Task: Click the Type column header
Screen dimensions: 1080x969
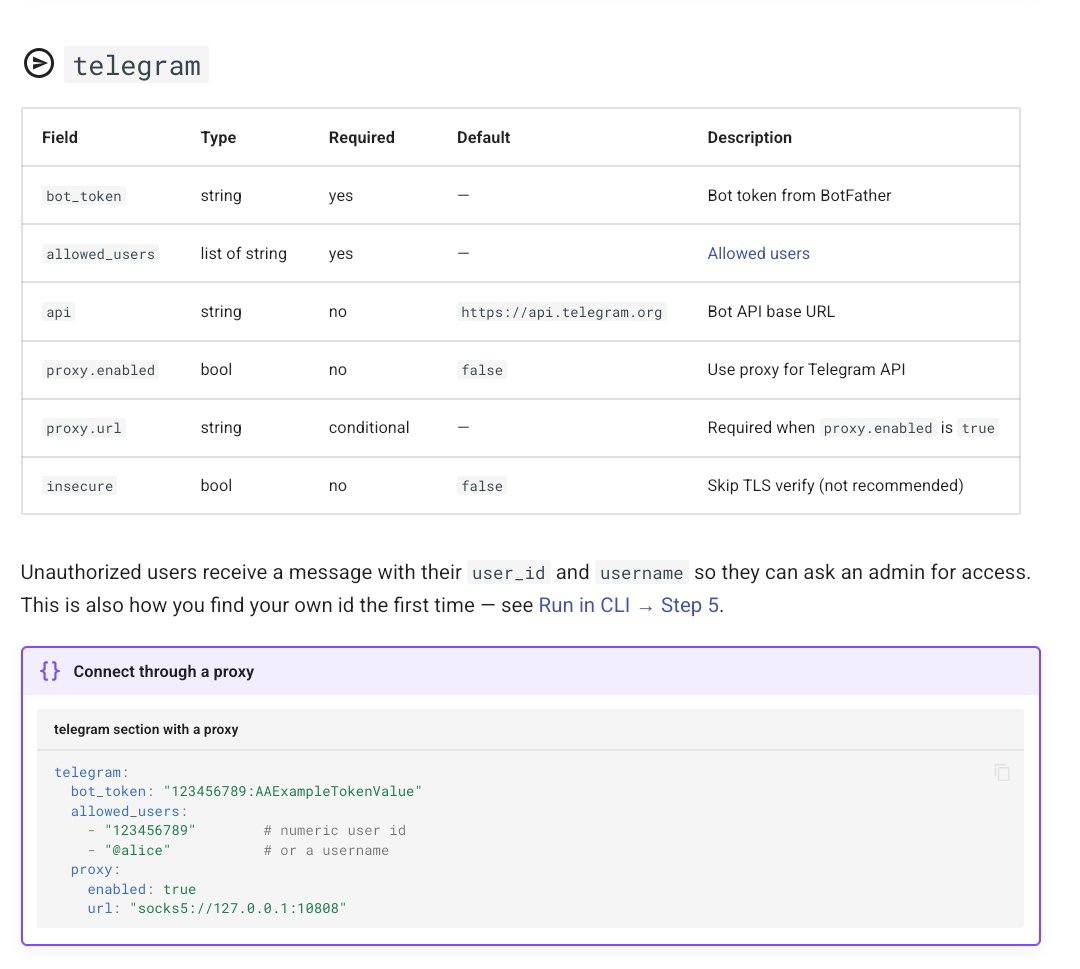Action: tap(218, 138)
